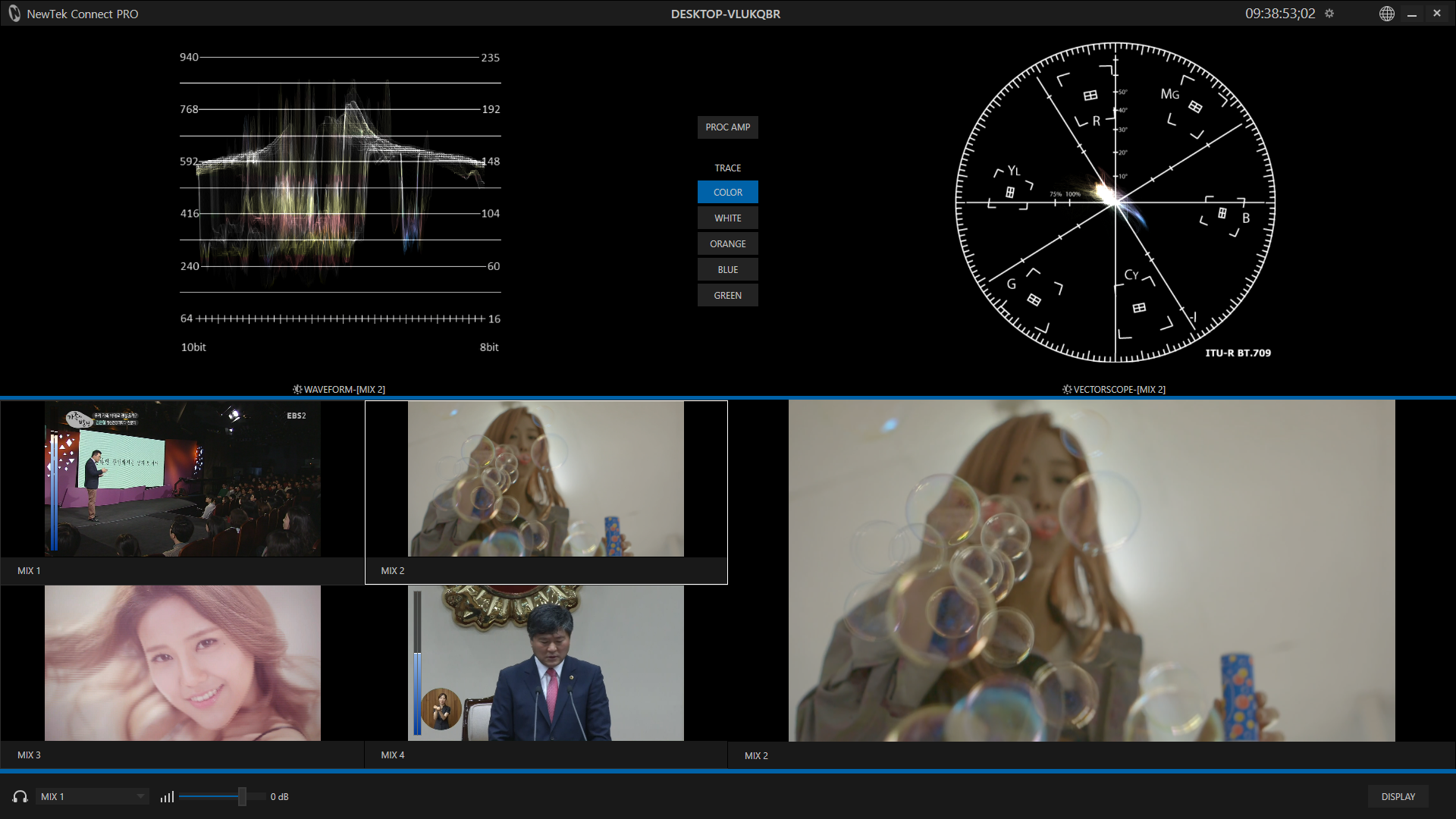The height and width of the screenshot is (819, 1456).
Task: Click the NewTek logo icon
Action: (x=14, y=14)
